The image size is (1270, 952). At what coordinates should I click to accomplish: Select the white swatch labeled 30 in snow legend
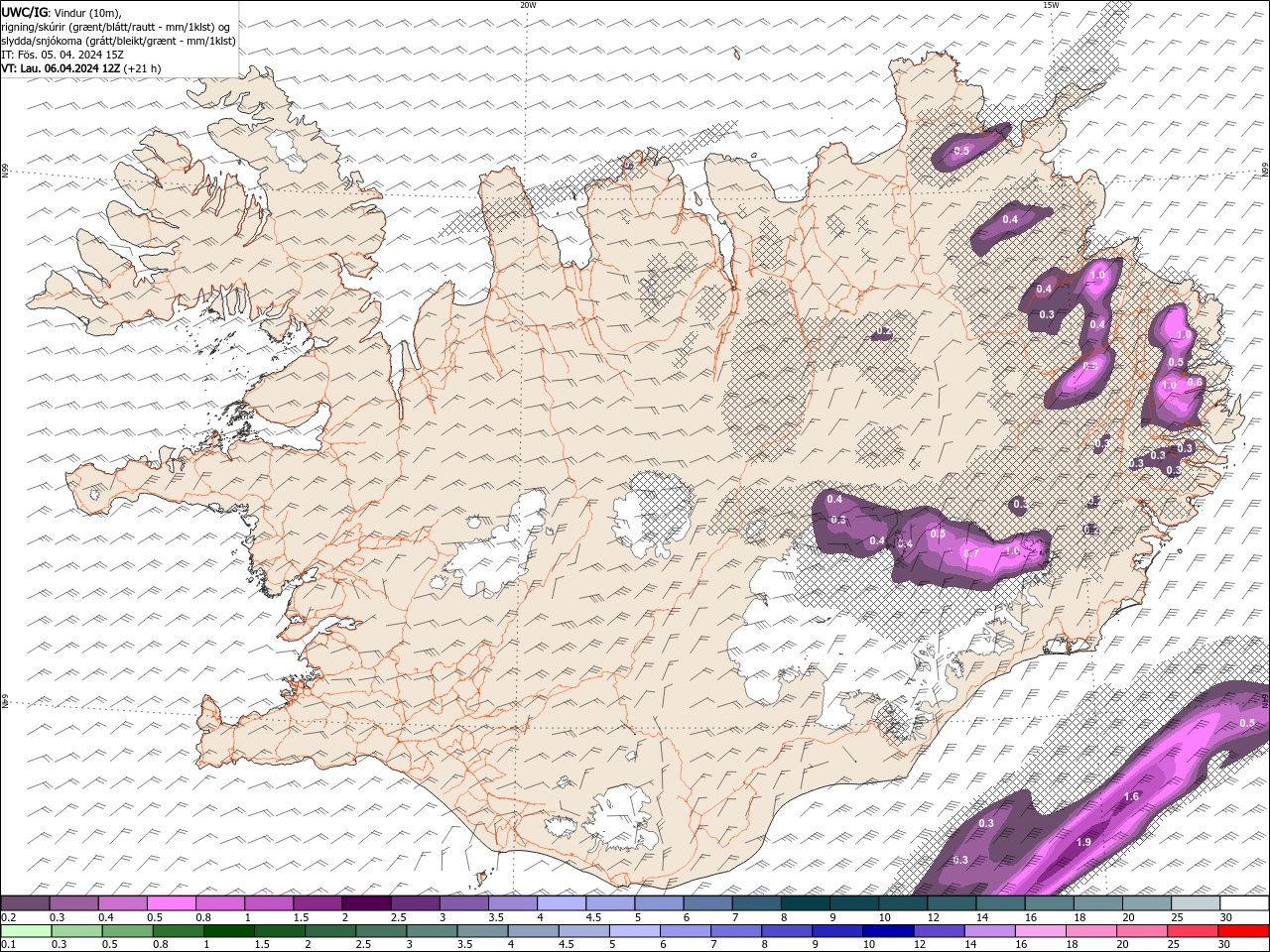(x=1244, y=903)
